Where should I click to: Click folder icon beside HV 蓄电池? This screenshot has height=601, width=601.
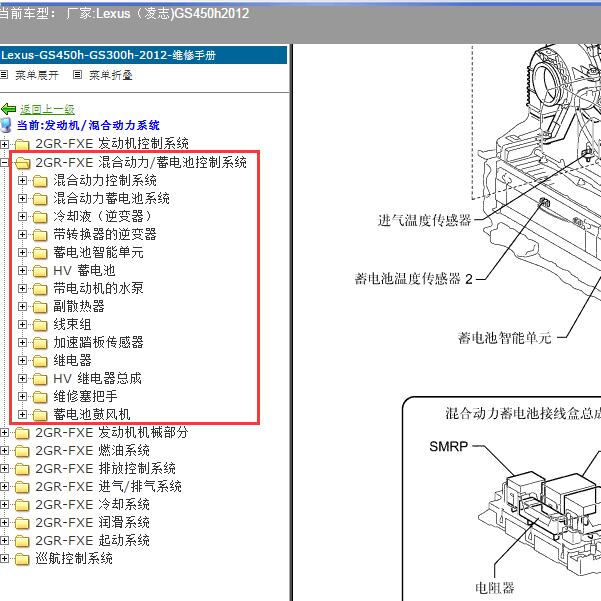(x=40, y=271)
